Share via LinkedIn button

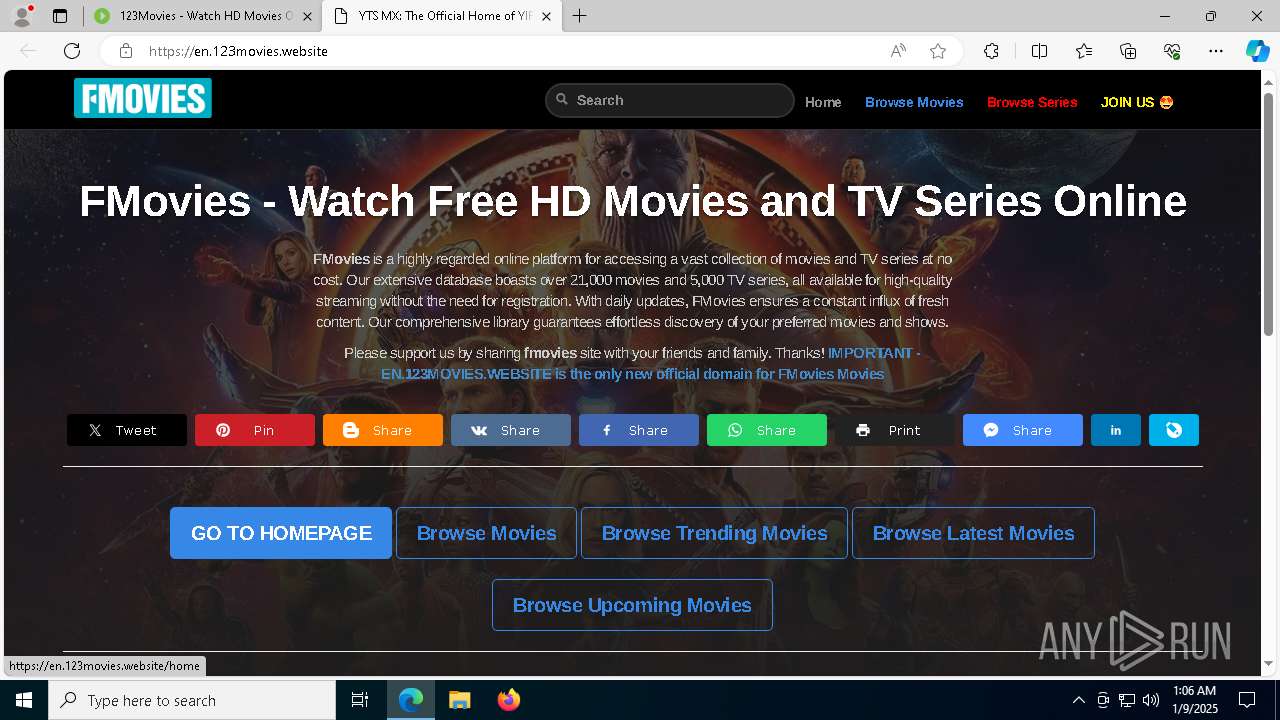coord(1116,430)
